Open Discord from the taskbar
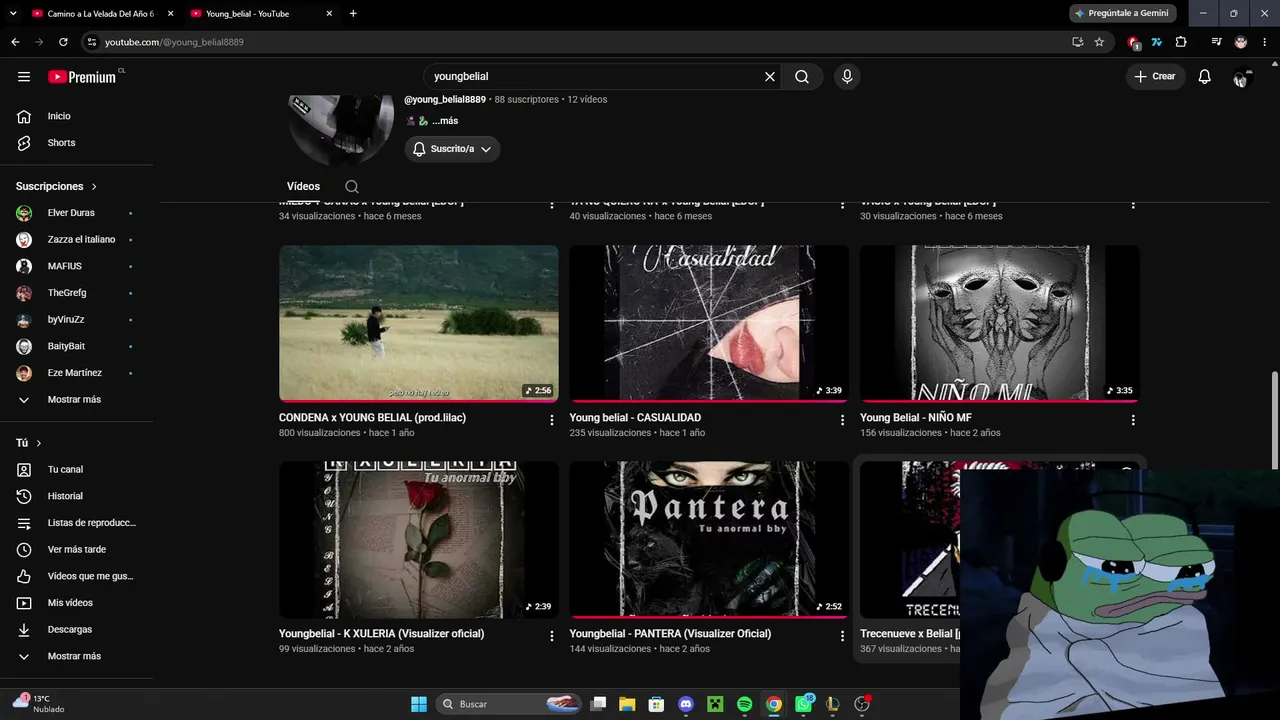Viewport: 1280px width, 720px height. point(685,704)
